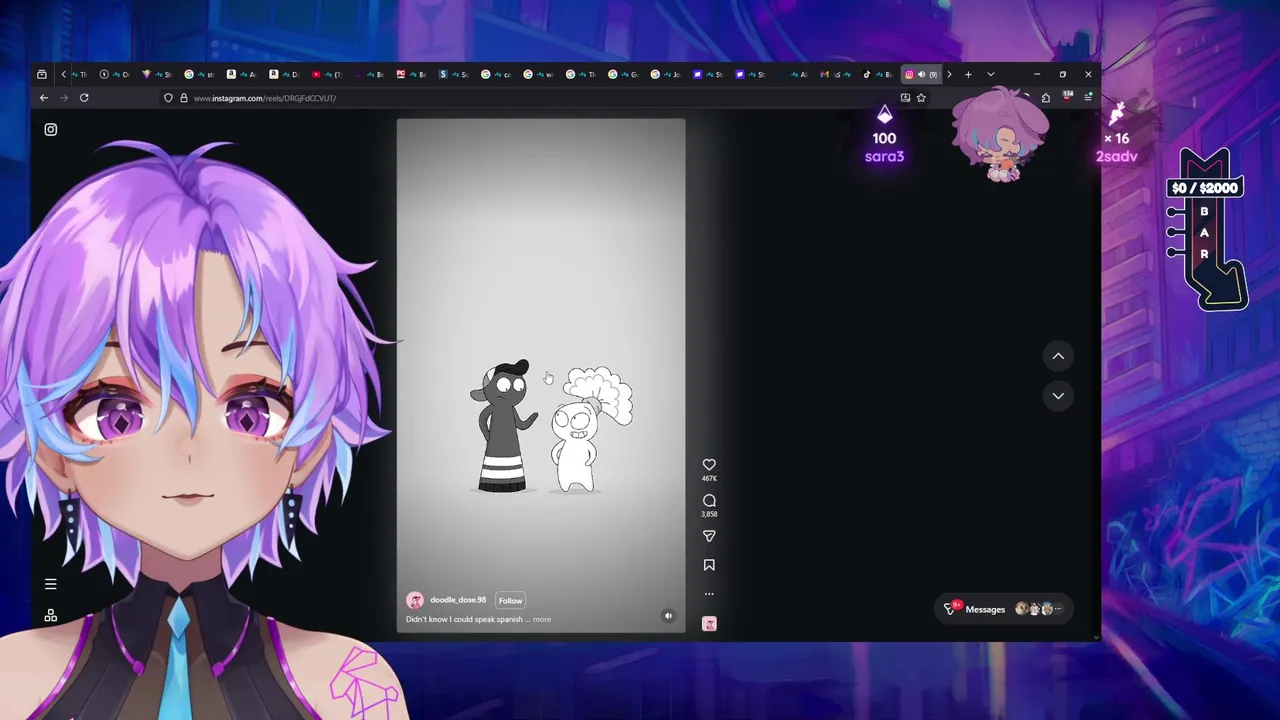This screenshot has width=1280, height=720.
Task: Switch to the blue S icon tab
Action: pyautogui.click(x=453, y=74)
